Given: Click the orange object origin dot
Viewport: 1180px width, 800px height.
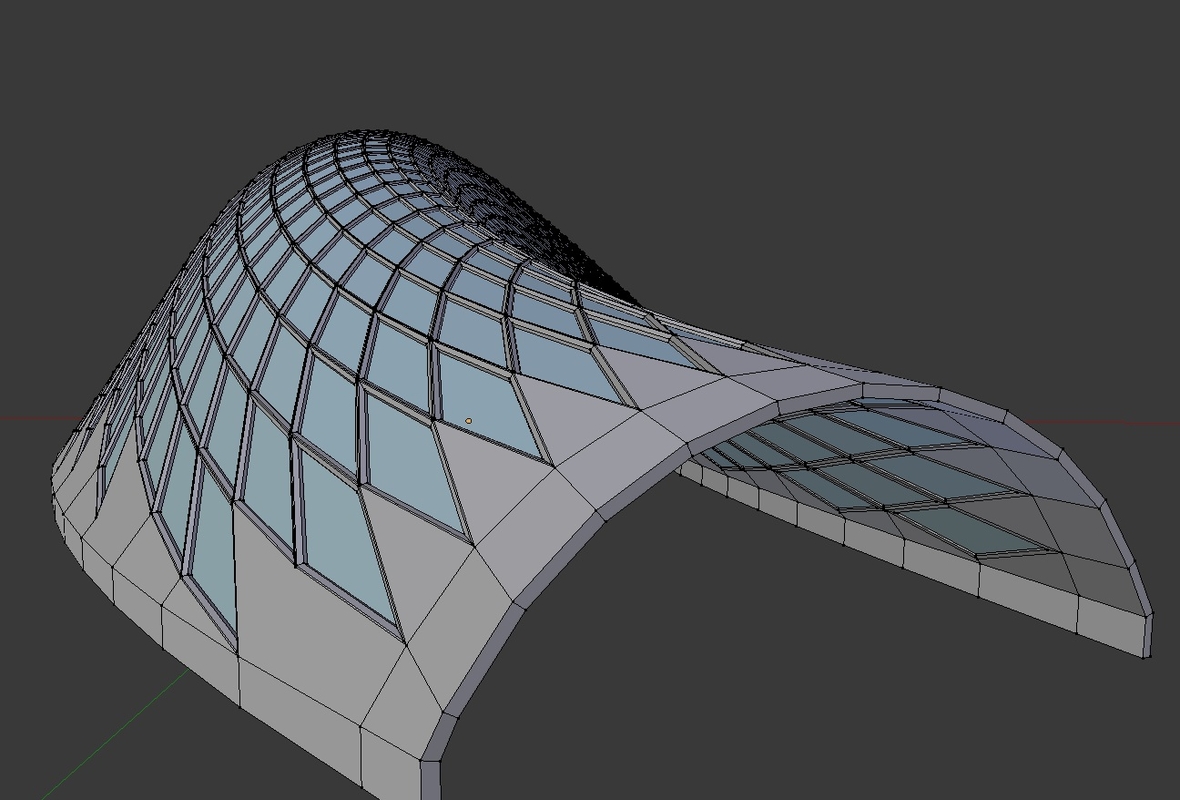Looking at the screenshot, I should point(467,419).
